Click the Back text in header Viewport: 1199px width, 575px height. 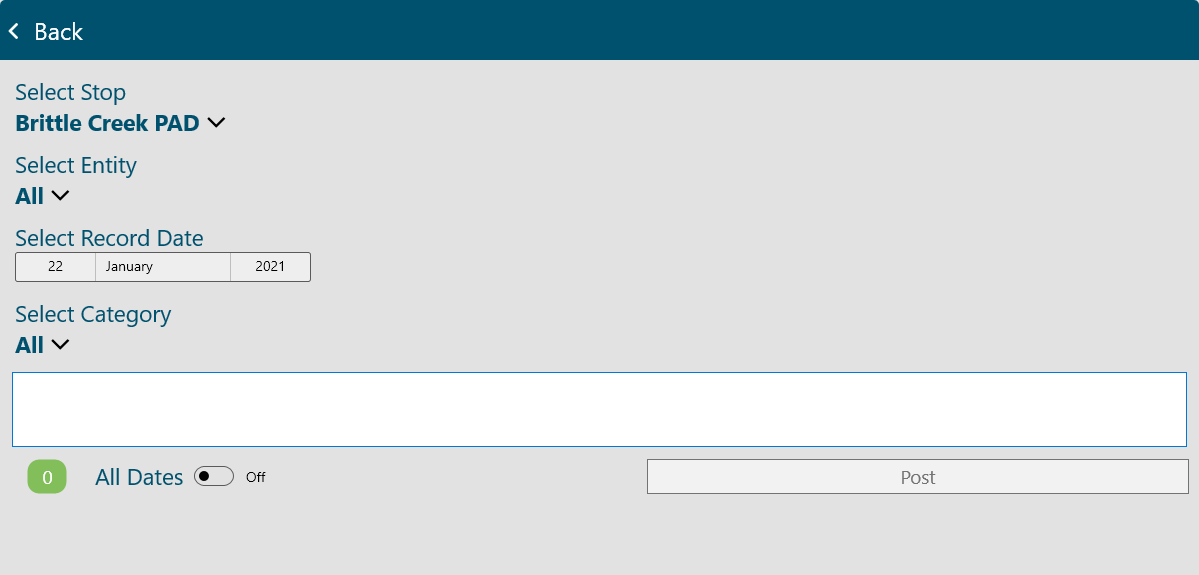[x=58, y=31]
